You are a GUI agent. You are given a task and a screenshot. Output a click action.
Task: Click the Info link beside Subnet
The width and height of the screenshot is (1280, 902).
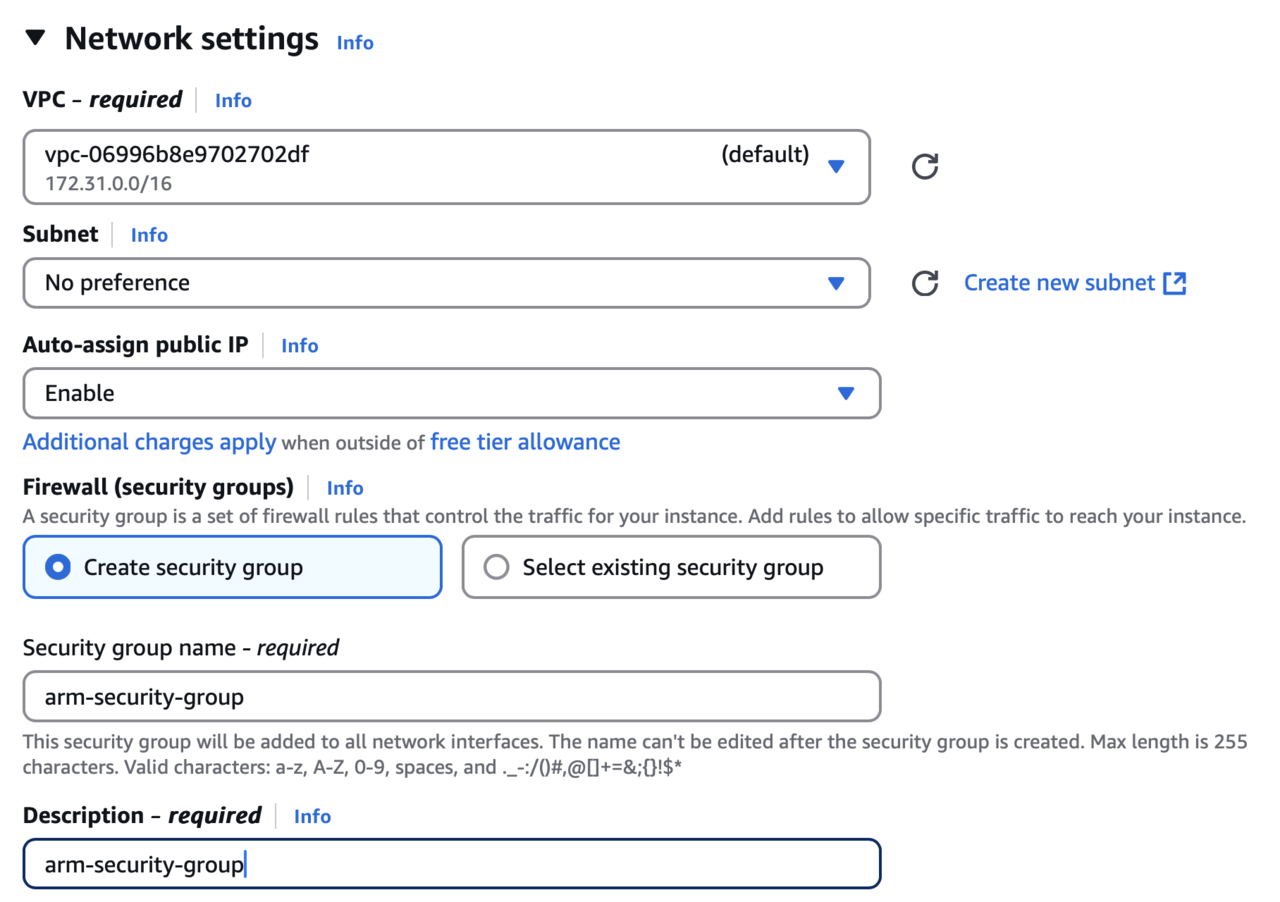149,235
